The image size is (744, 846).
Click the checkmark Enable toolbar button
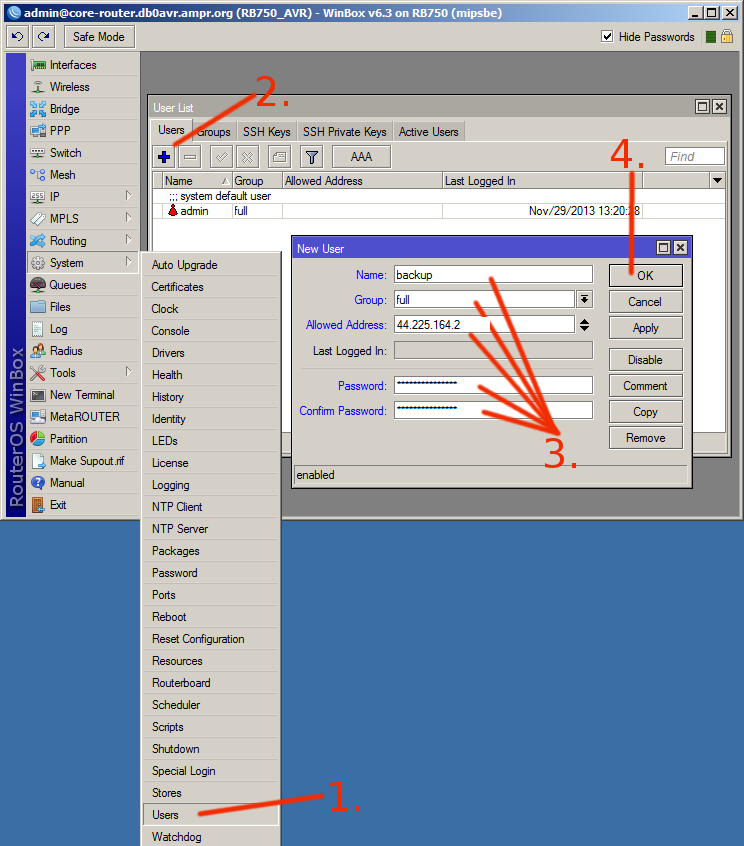pos(221,157)
